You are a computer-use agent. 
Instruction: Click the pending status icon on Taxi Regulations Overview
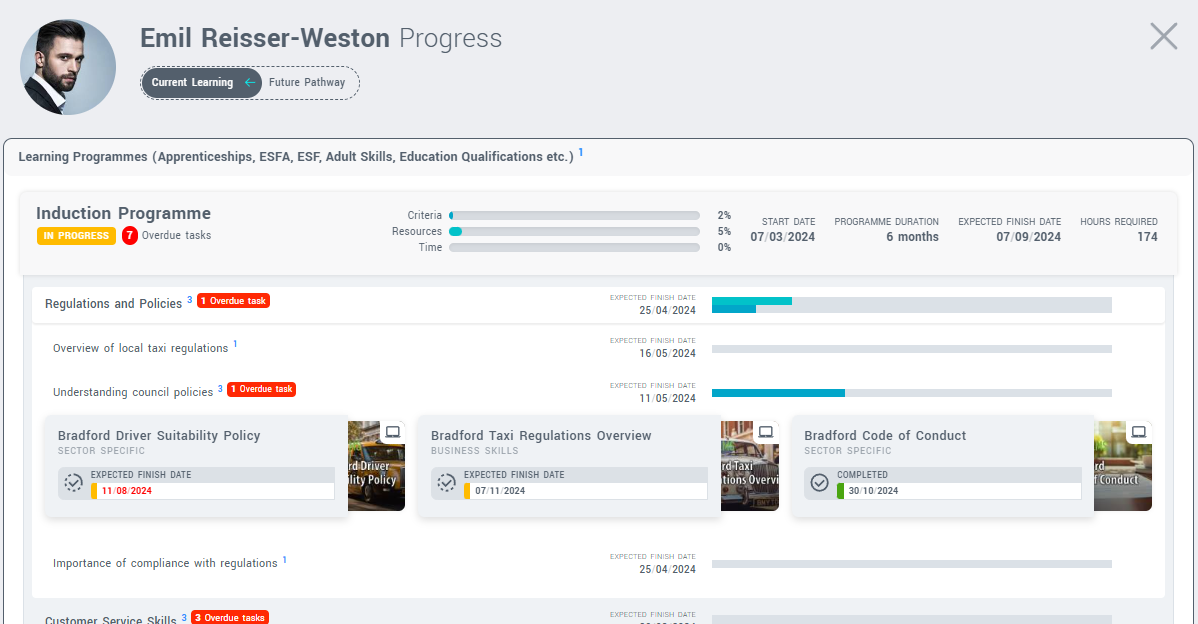[446, 483]
